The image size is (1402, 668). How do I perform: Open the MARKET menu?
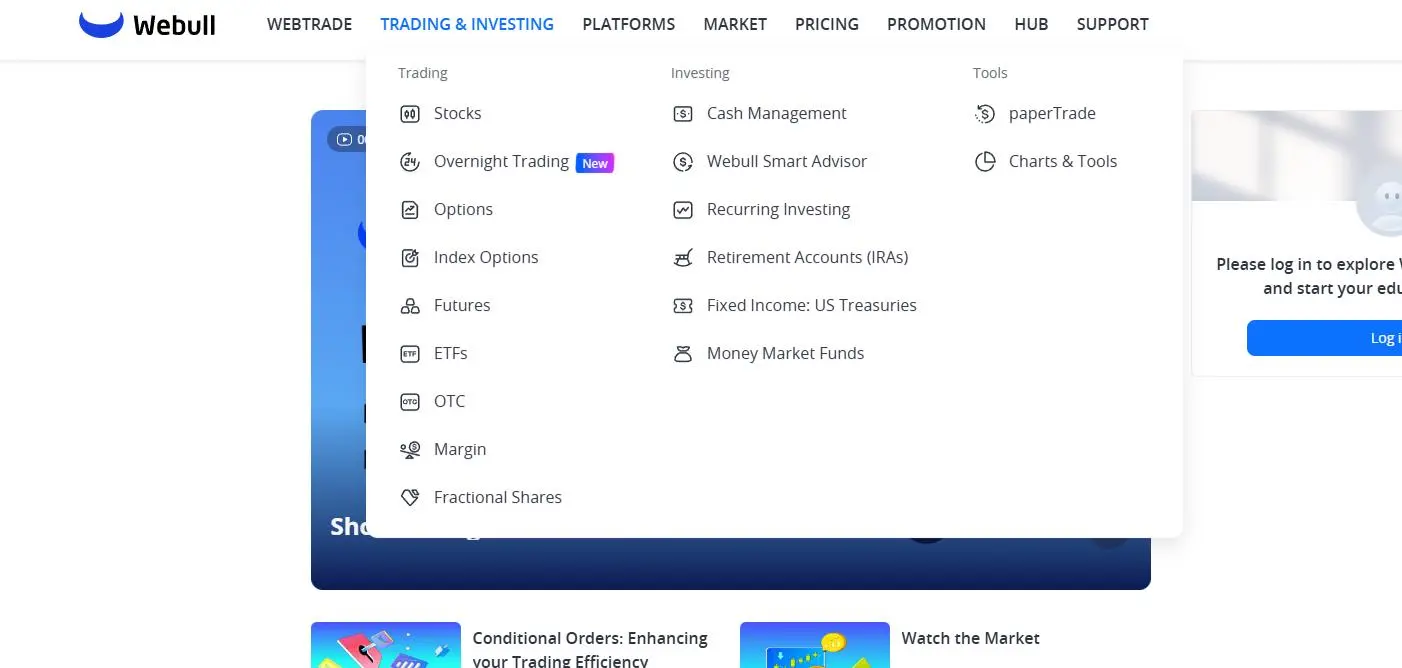[735, 24]
